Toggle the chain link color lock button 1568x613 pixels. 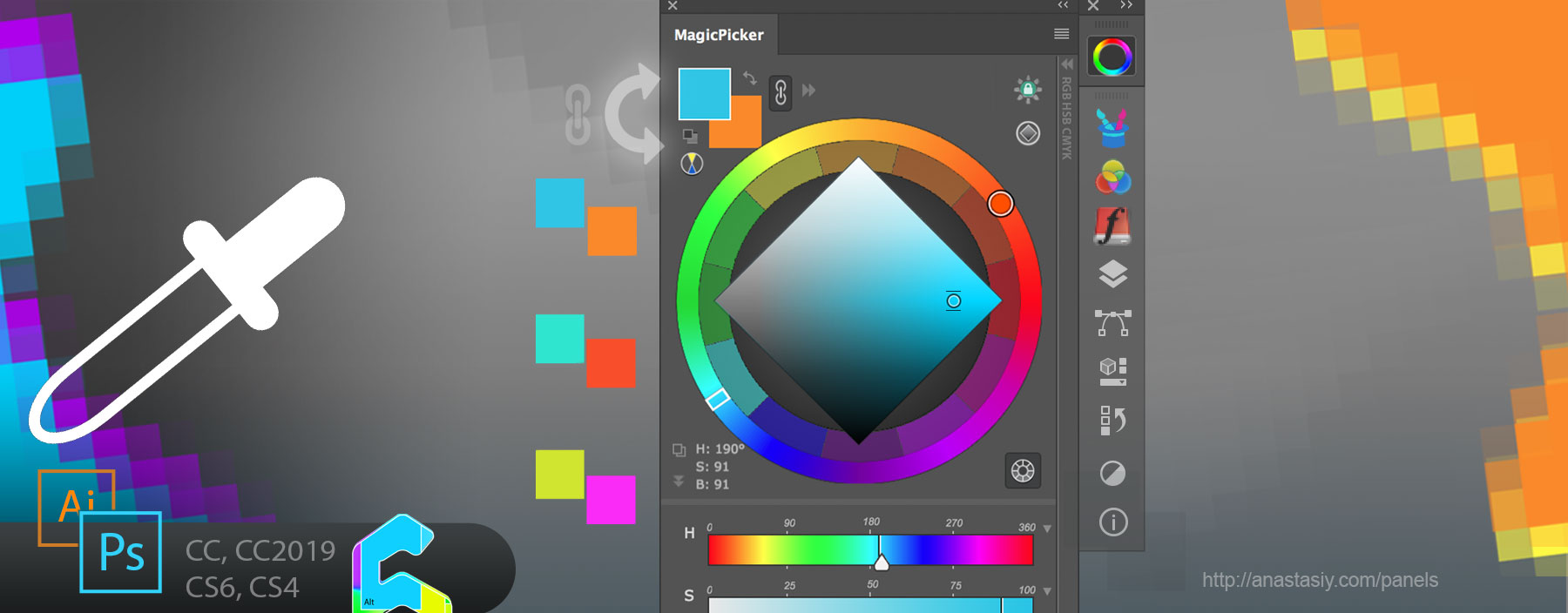[781, 91]
